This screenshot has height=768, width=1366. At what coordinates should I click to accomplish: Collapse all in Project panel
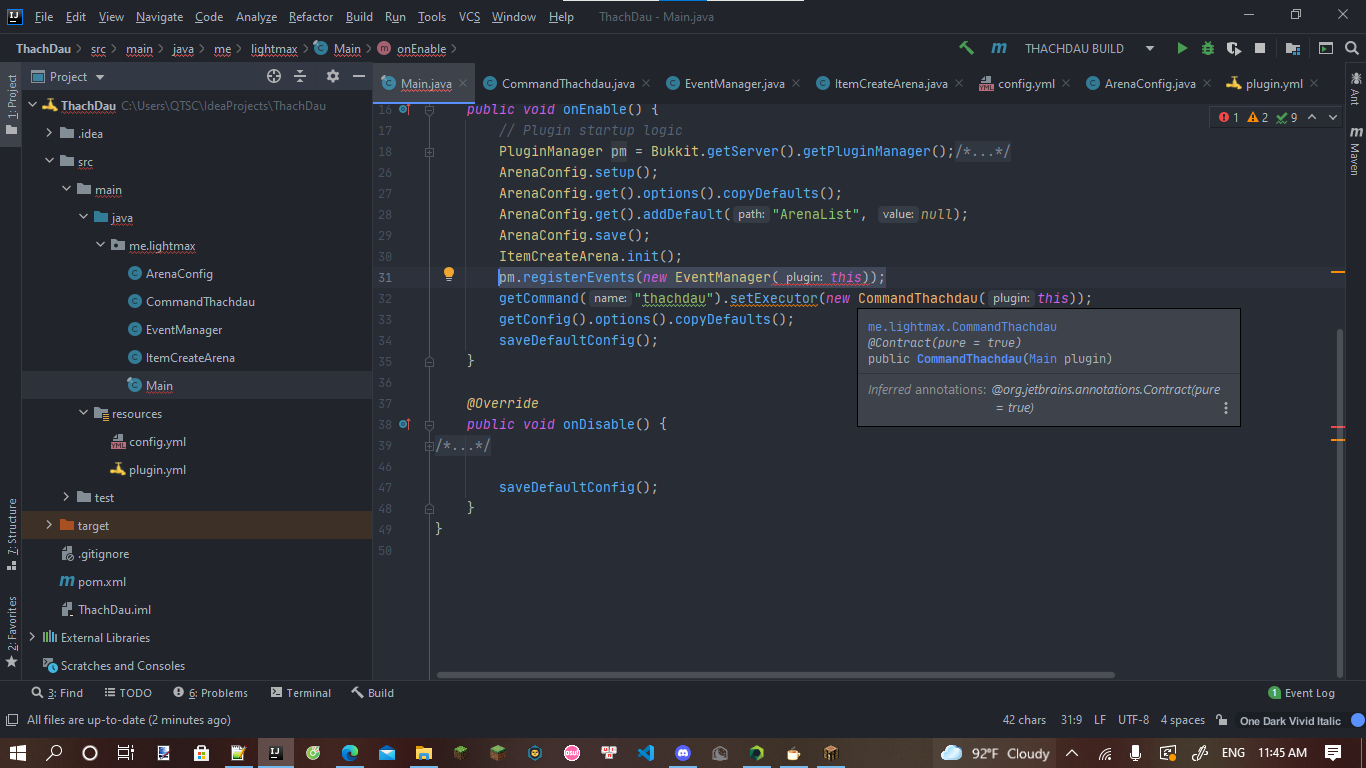(299, 76)
